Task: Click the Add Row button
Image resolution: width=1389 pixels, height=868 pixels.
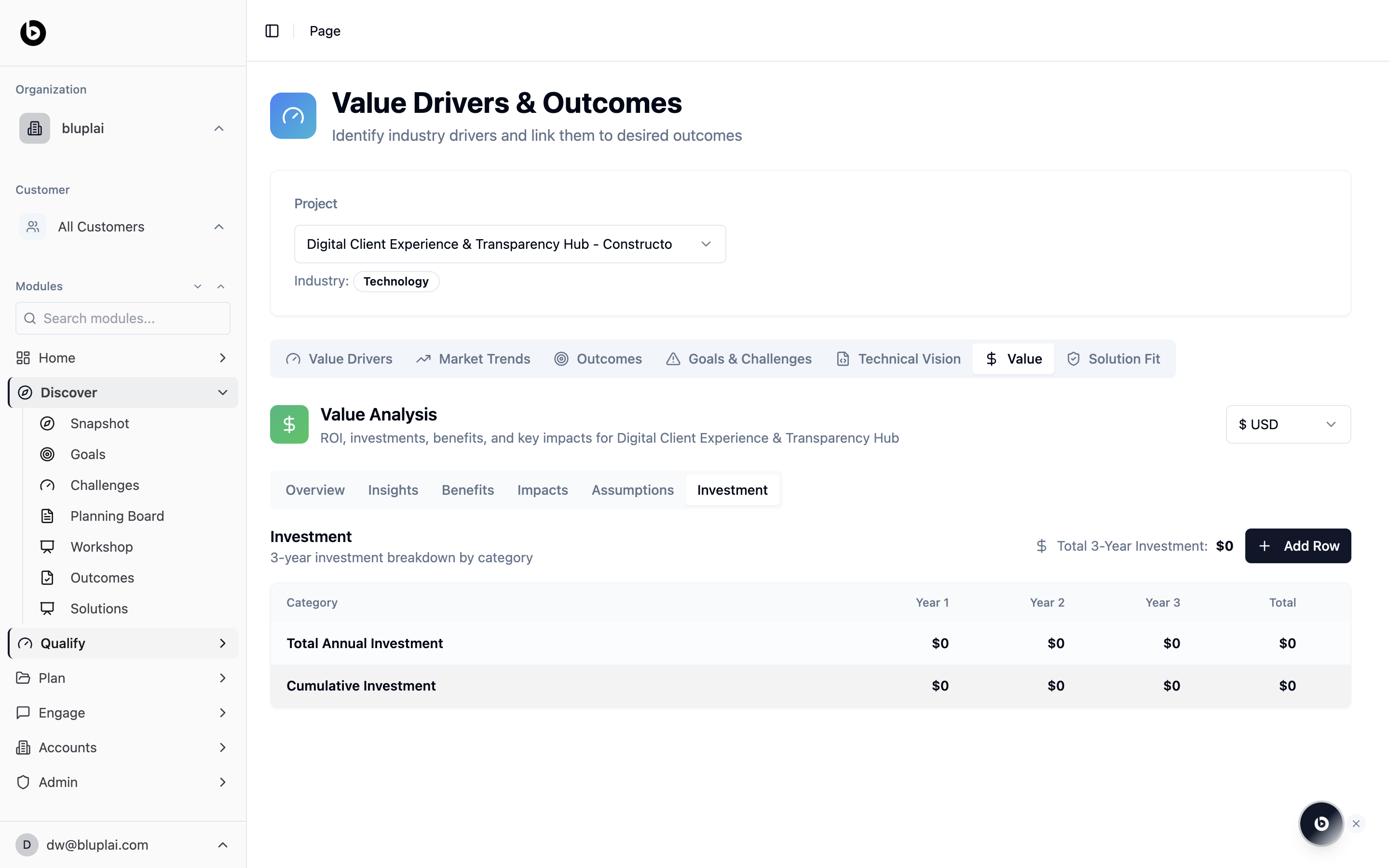Action: click(x=1298, y=546)
